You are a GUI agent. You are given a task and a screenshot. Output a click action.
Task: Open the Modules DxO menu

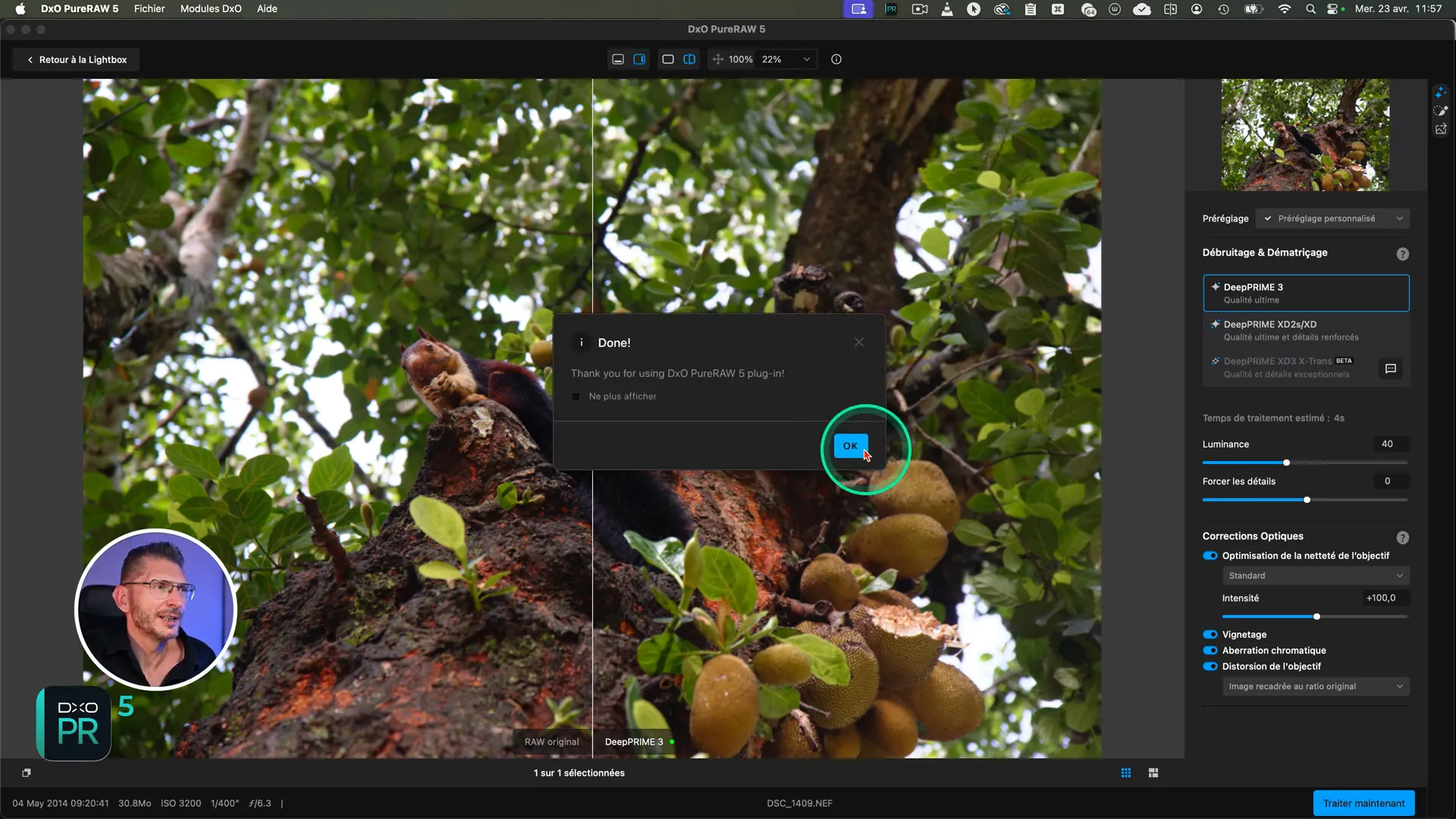[211, 9]
